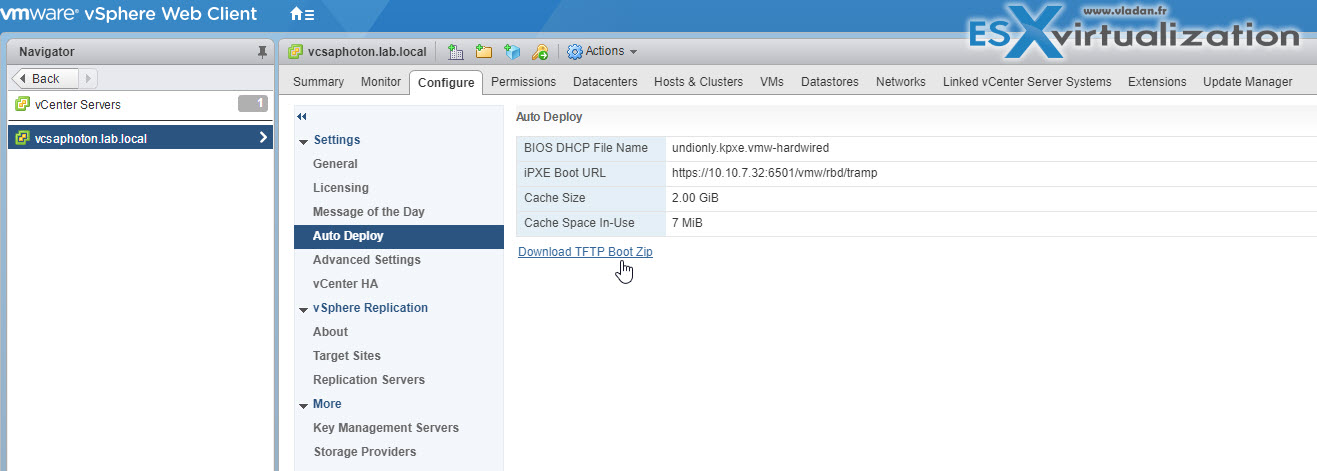The width and height of the screenshot is (1317, 471).
Task: Open Message of the Day settings
Action: tap(369, 212)
